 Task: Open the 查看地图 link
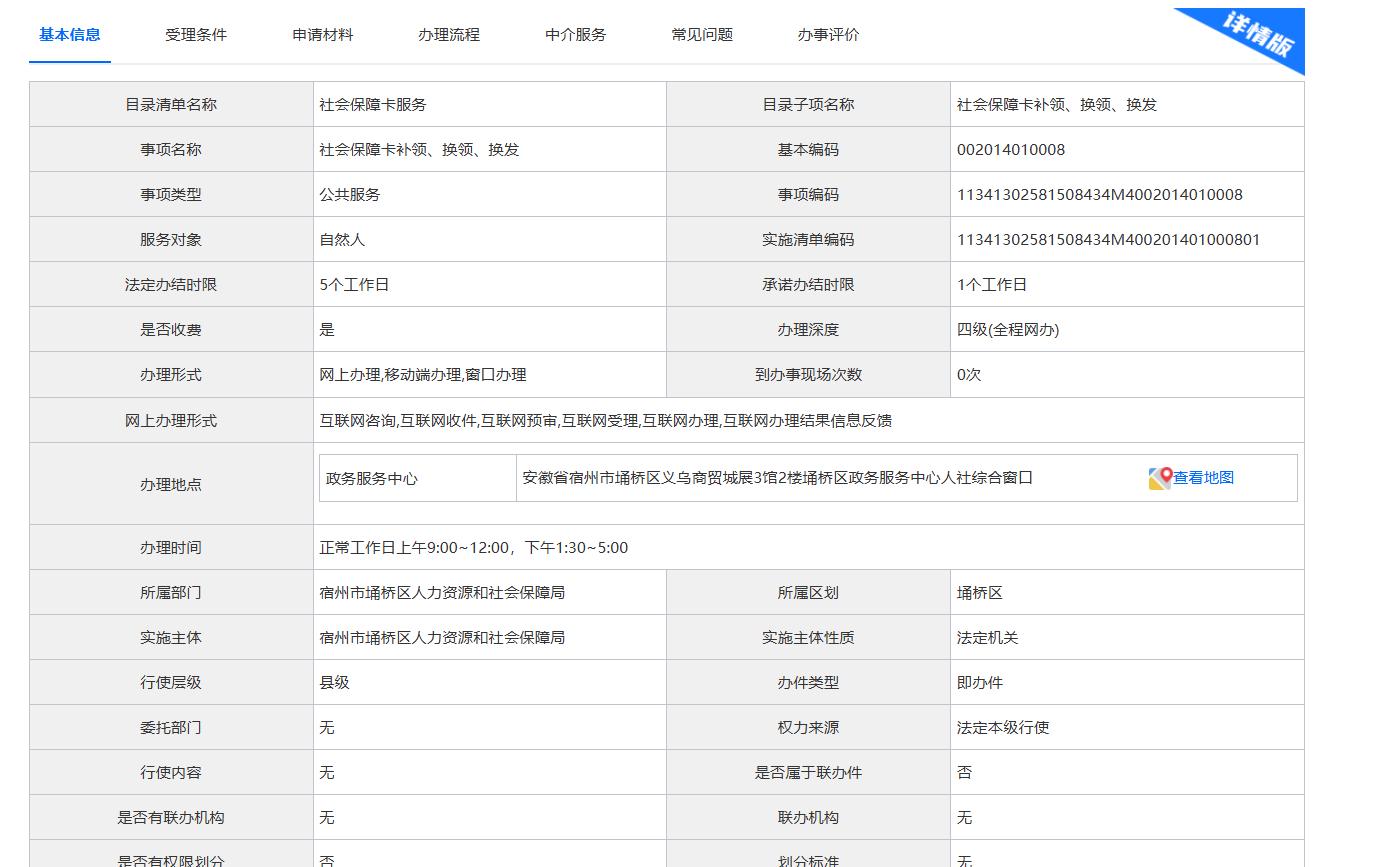point(1203,478)
